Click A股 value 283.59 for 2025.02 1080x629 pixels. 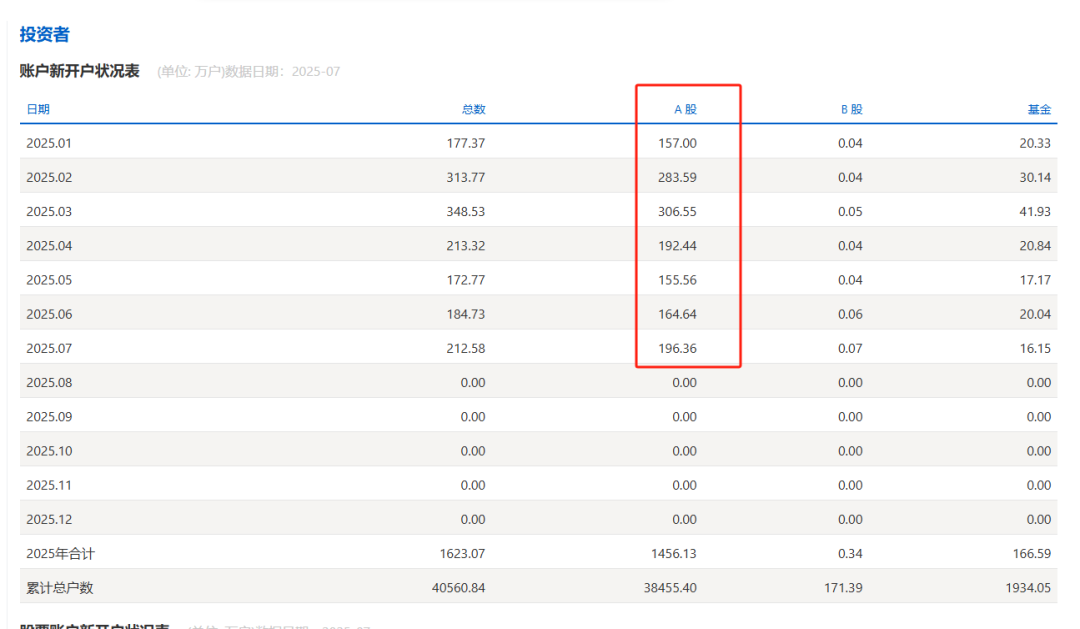(676, 177)
